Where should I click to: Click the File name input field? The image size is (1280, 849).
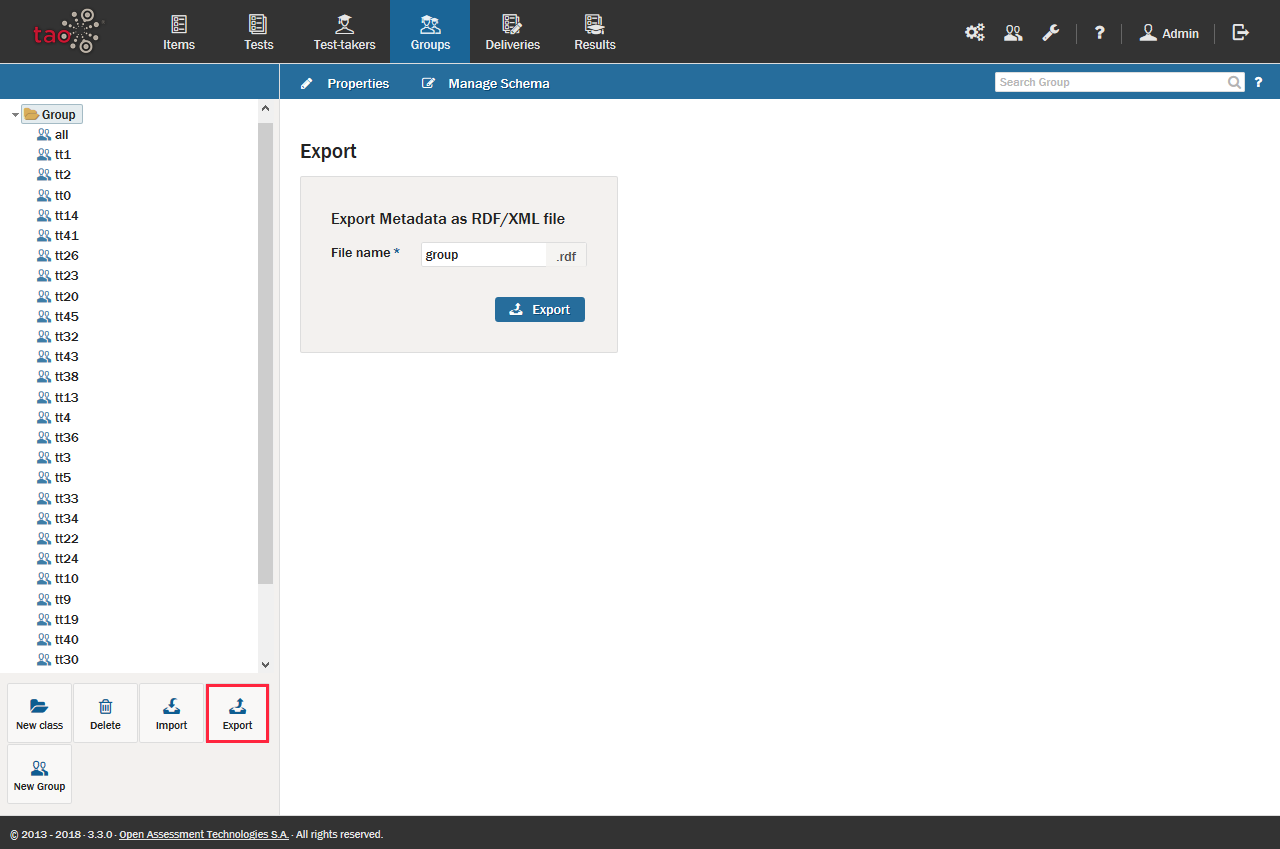pyautogui.click(x=483, y=255)
